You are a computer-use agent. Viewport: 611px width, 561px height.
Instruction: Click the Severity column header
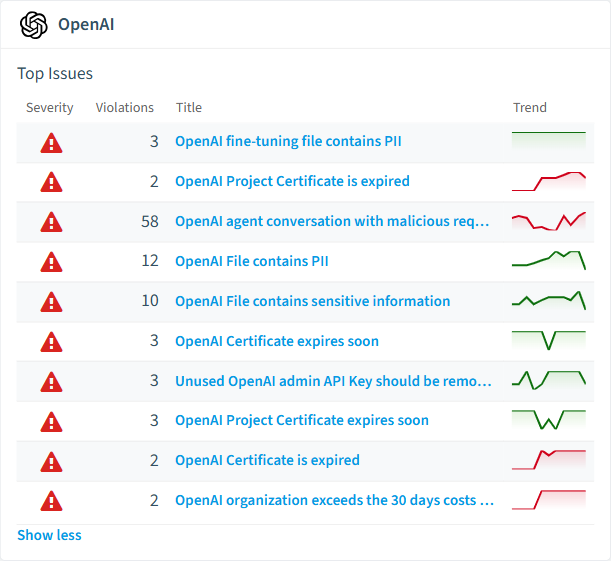(x=49, y=108)
